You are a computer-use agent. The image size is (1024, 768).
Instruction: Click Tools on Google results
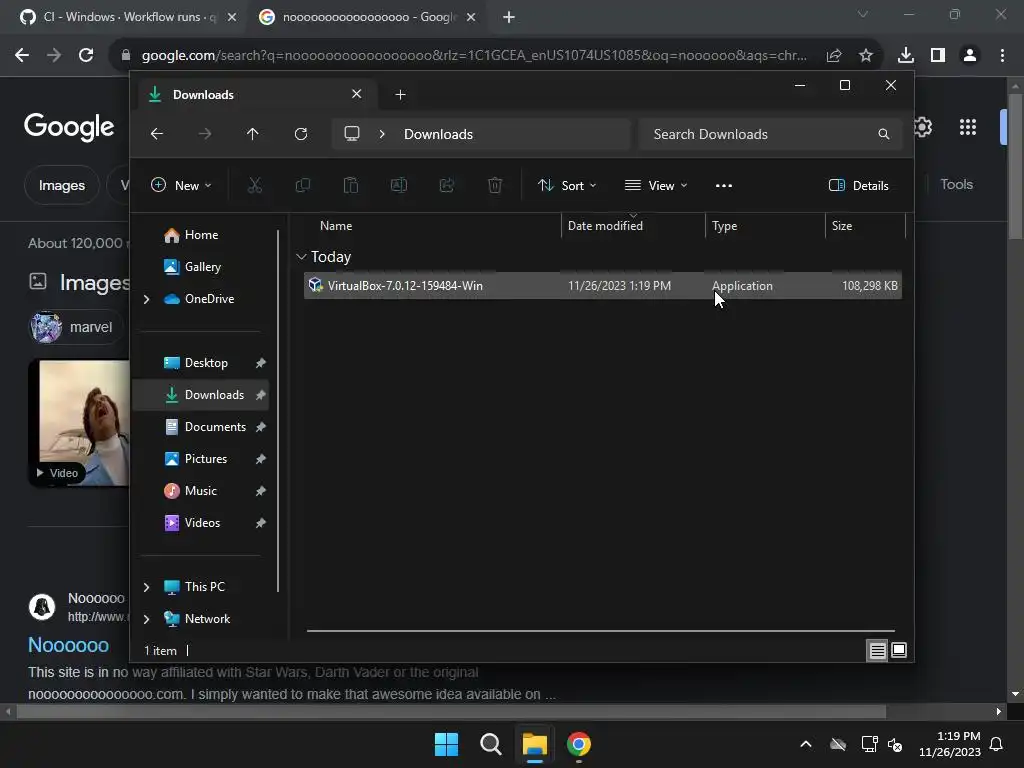click(x=956, y=185)
